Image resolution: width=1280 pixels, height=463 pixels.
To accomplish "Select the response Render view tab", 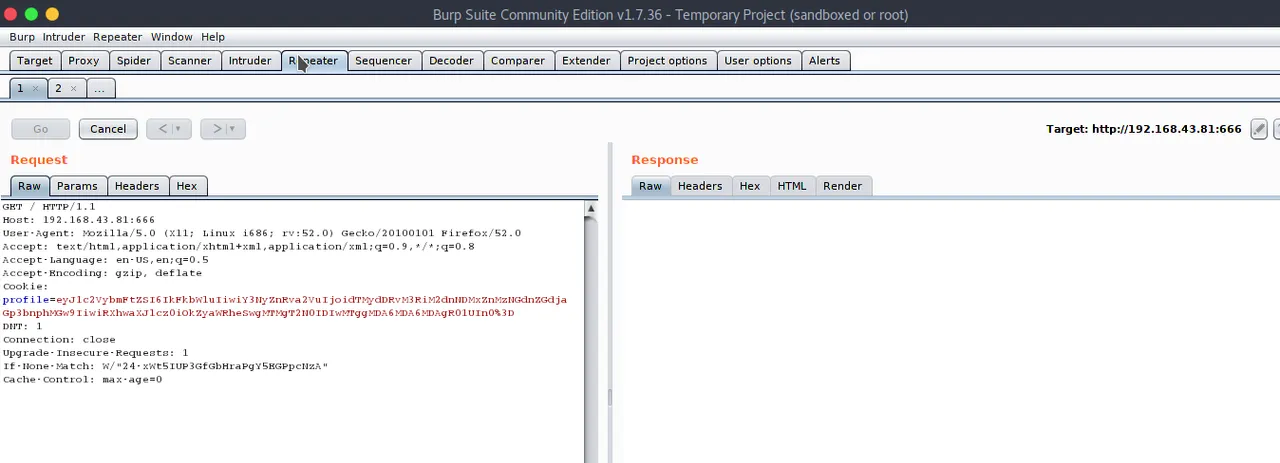I will (843, 186).
